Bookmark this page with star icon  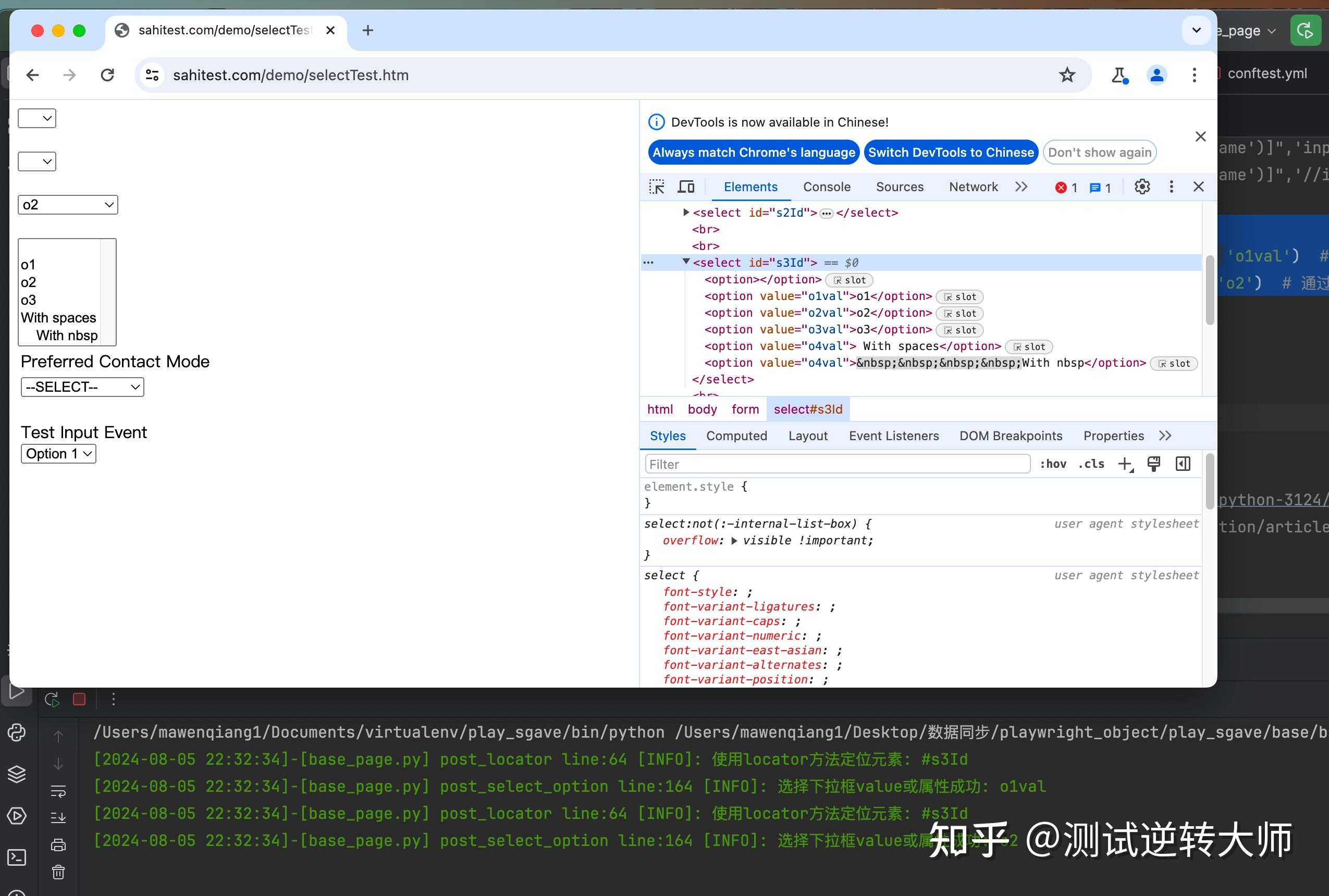(x=1067, y=75)
